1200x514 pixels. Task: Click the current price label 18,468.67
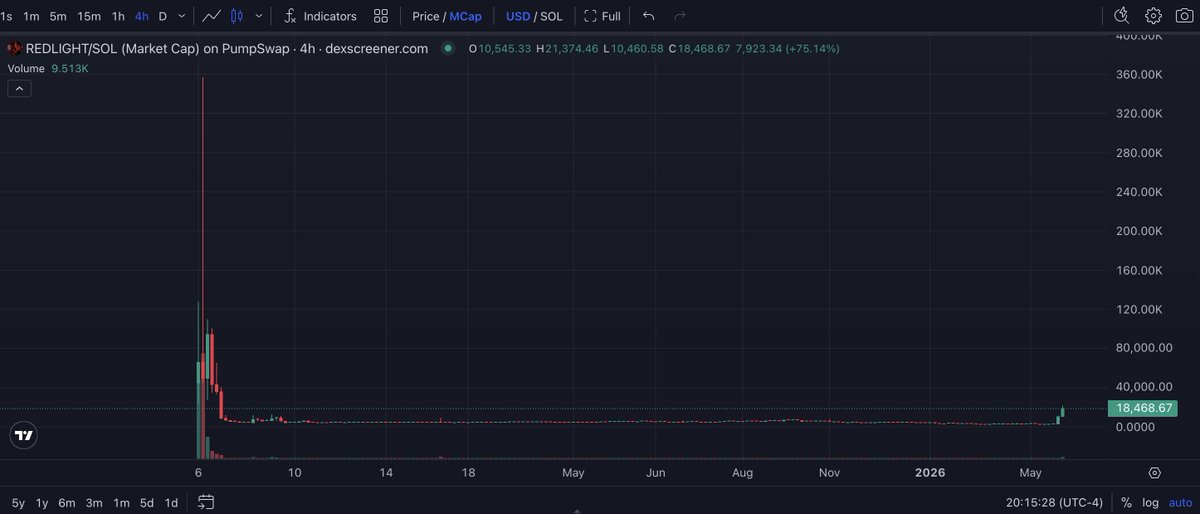tap(1142, 408)
